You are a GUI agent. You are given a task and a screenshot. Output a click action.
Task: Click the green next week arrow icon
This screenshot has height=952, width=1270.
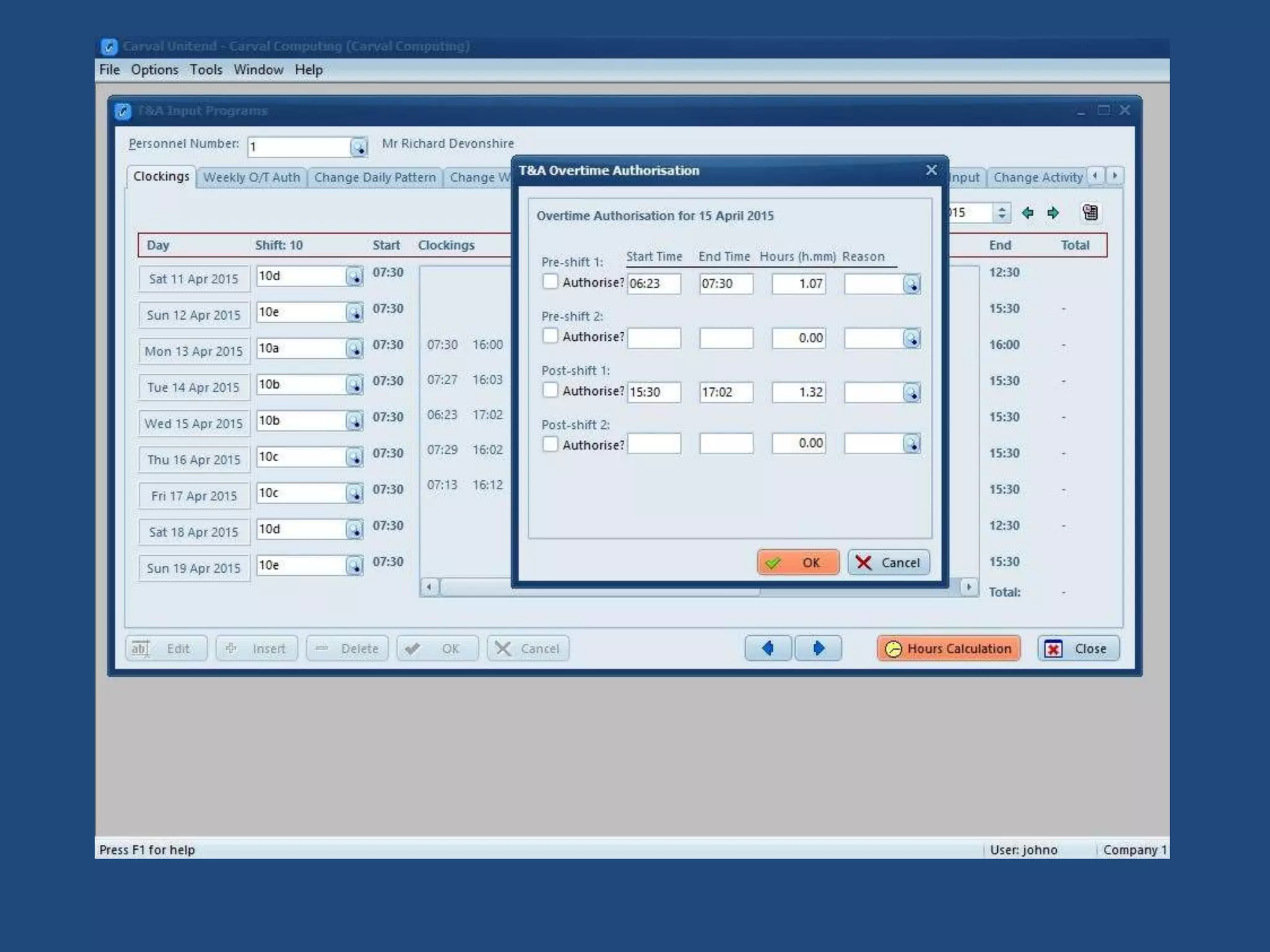[1053, 213]
